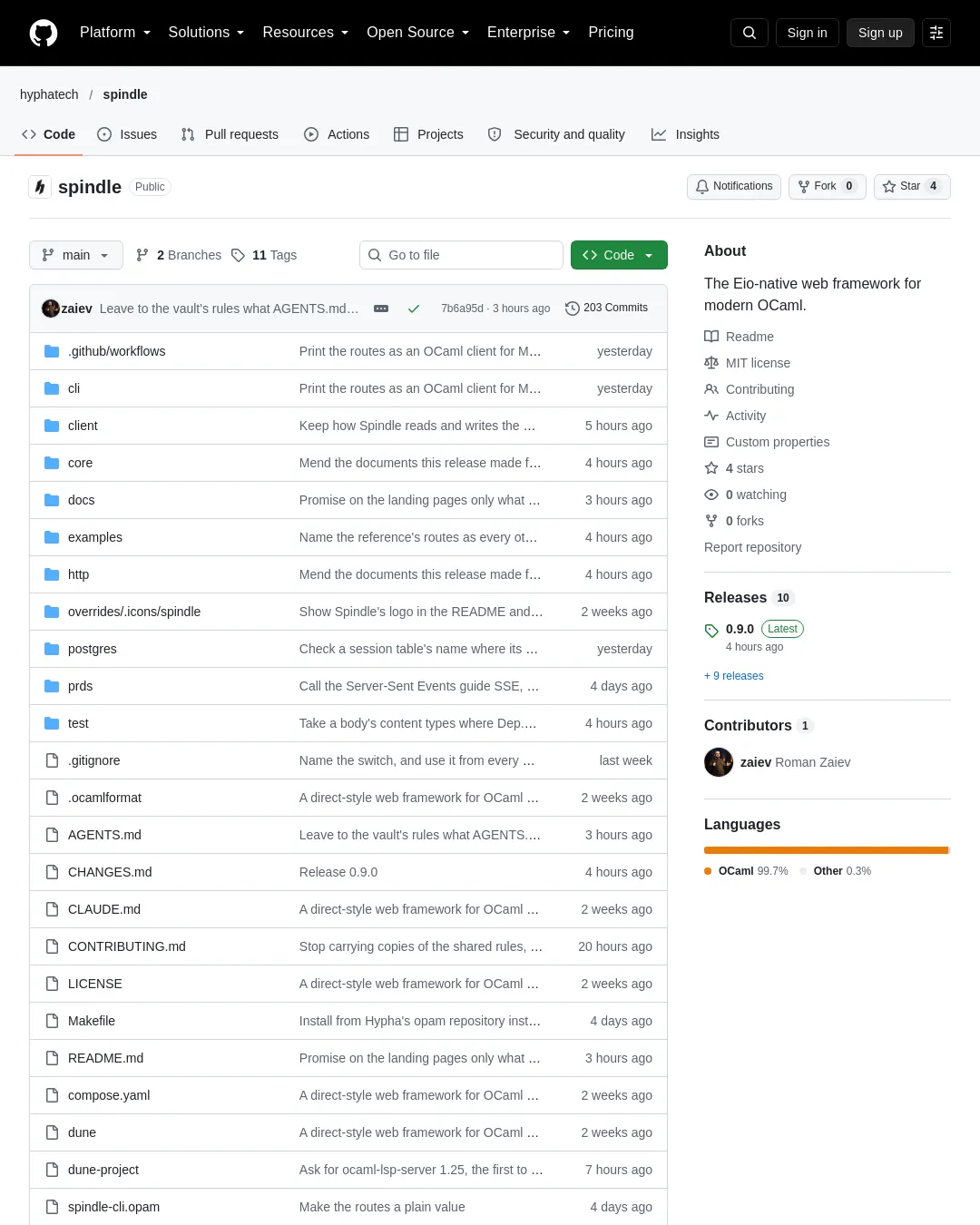Open the Resources dropdown
This screenshot has width=980, height=1225.
pyautogui.click(x=306, y=33)
